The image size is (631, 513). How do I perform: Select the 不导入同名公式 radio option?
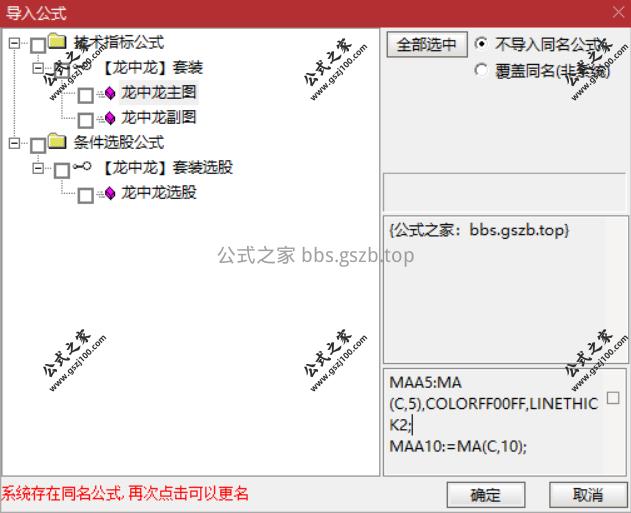tap(480, 43)
